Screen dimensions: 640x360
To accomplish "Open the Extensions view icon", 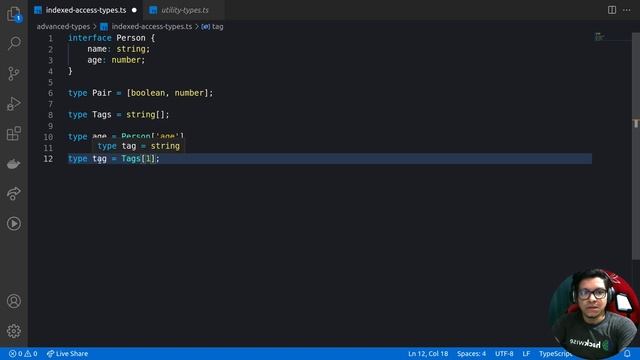I will point(14,133).
